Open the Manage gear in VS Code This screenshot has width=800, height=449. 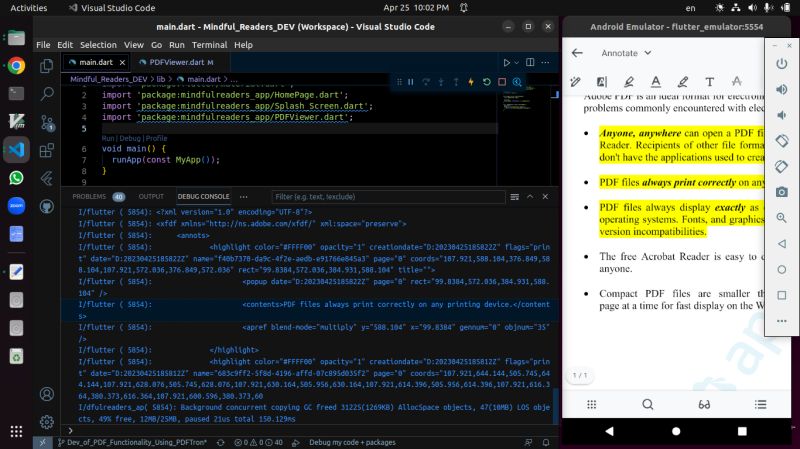(47, 422)
